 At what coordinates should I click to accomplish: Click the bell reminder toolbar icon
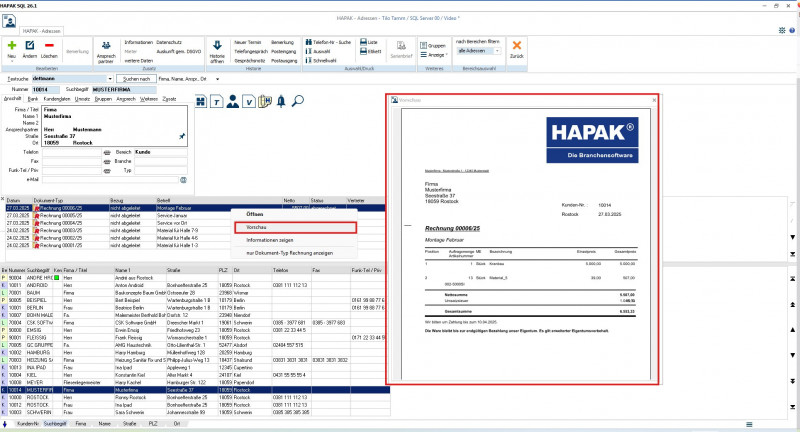pos(281,101)
